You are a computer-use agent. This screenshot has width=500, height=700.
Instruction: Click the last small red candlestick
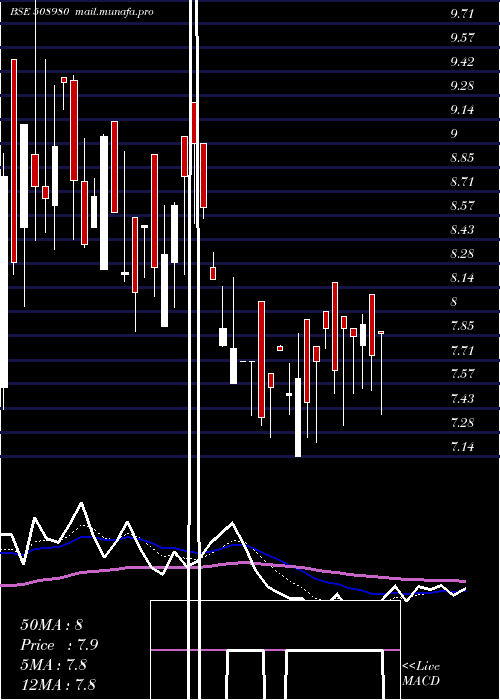(381, 333)
